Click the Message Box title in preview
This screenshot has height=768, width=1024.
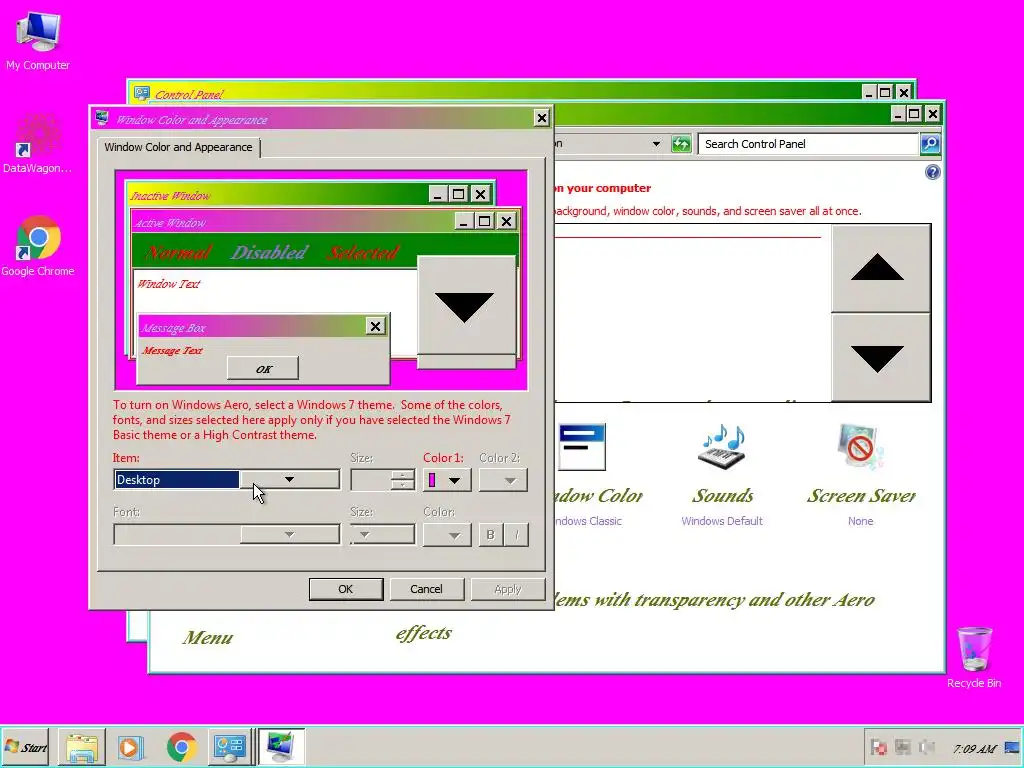[x=173, y=328]
